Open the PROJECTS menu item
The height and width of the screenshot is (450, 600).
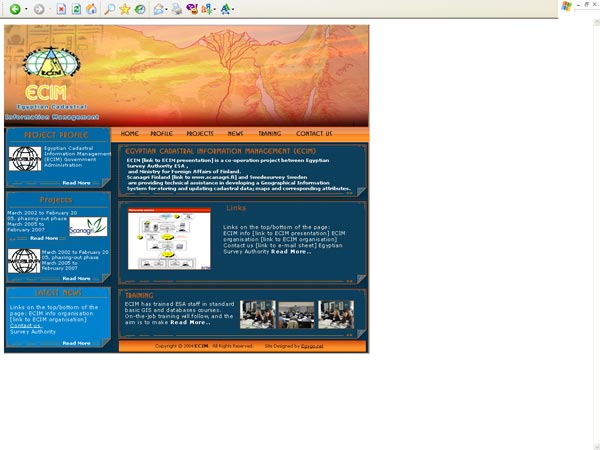click(x=200, y=134)
